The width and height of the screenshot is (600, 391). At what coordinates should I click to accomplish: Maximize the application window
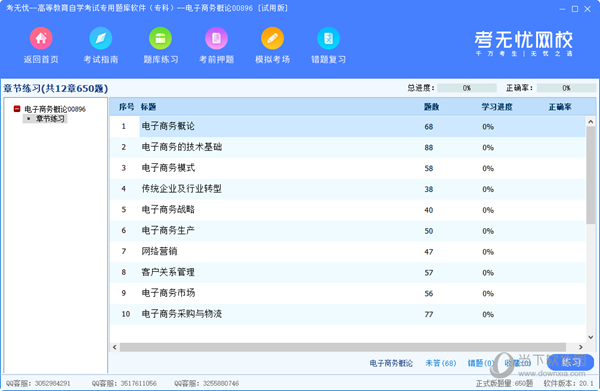tap(575, 9)
